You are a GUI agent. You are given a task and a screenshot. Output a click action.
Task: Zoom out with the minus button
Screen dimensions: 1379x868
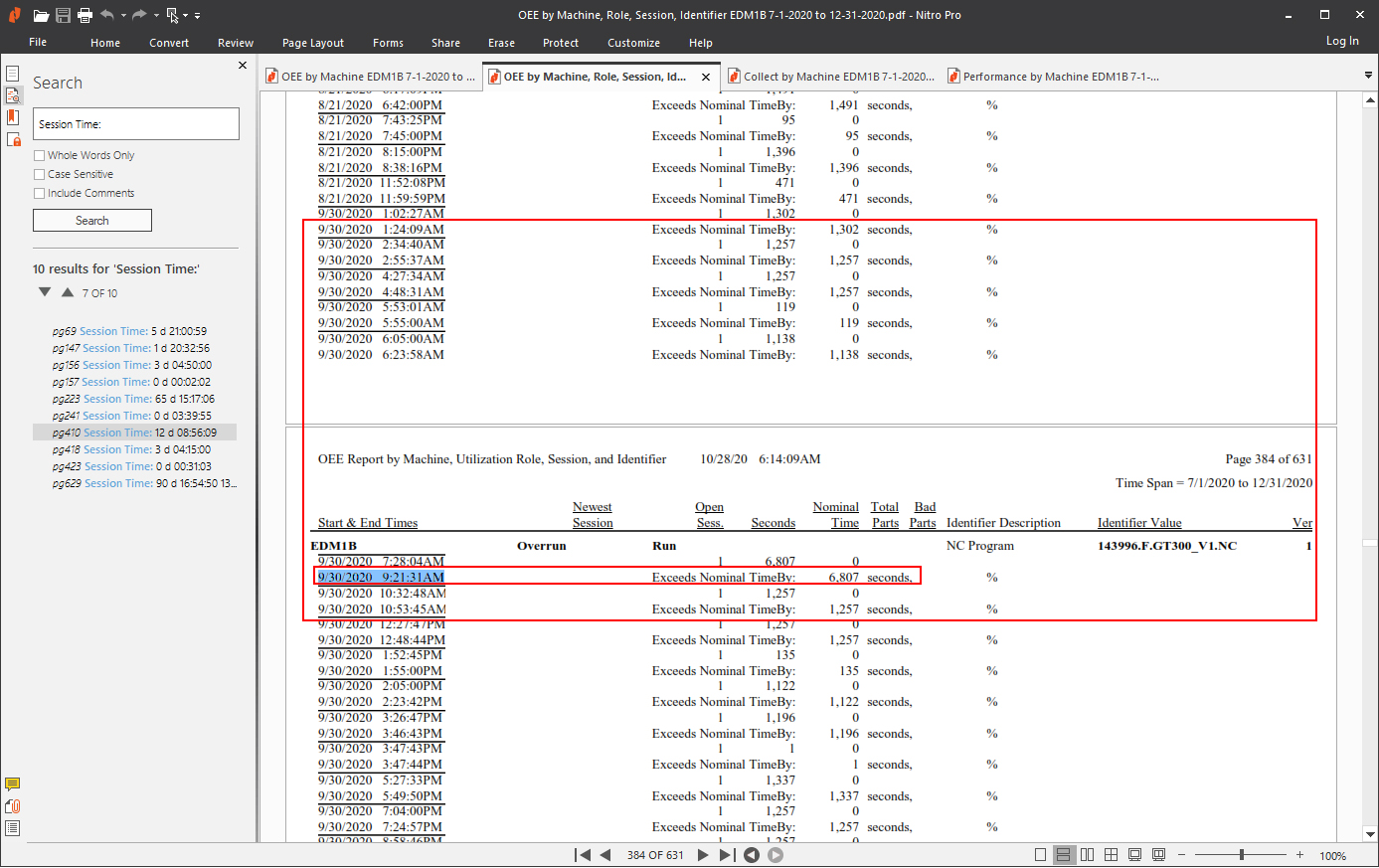1182,855
